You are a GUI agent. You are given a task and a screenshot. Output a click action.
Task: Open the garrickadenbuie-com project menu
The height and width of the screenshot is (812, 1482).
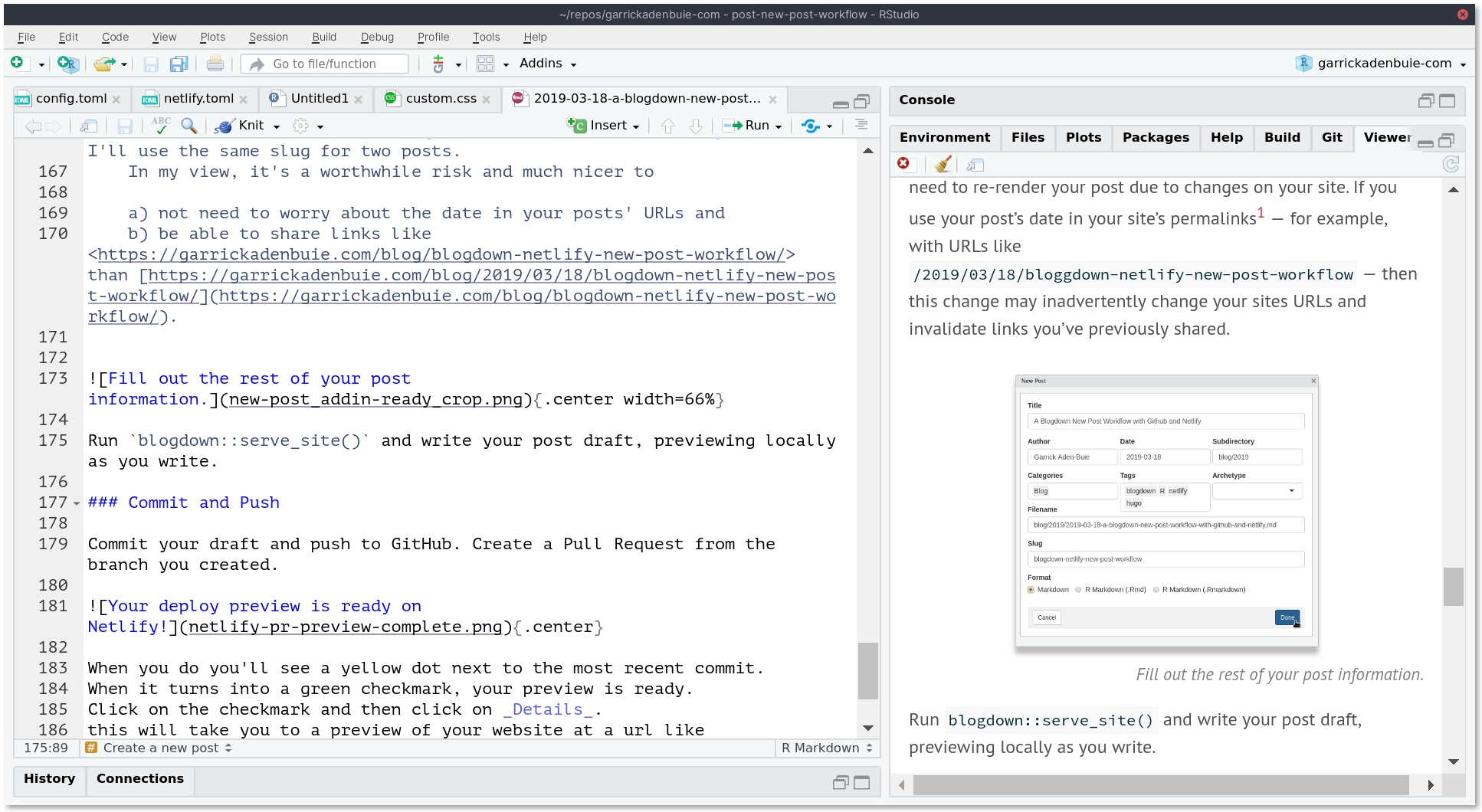[1380, 64]
